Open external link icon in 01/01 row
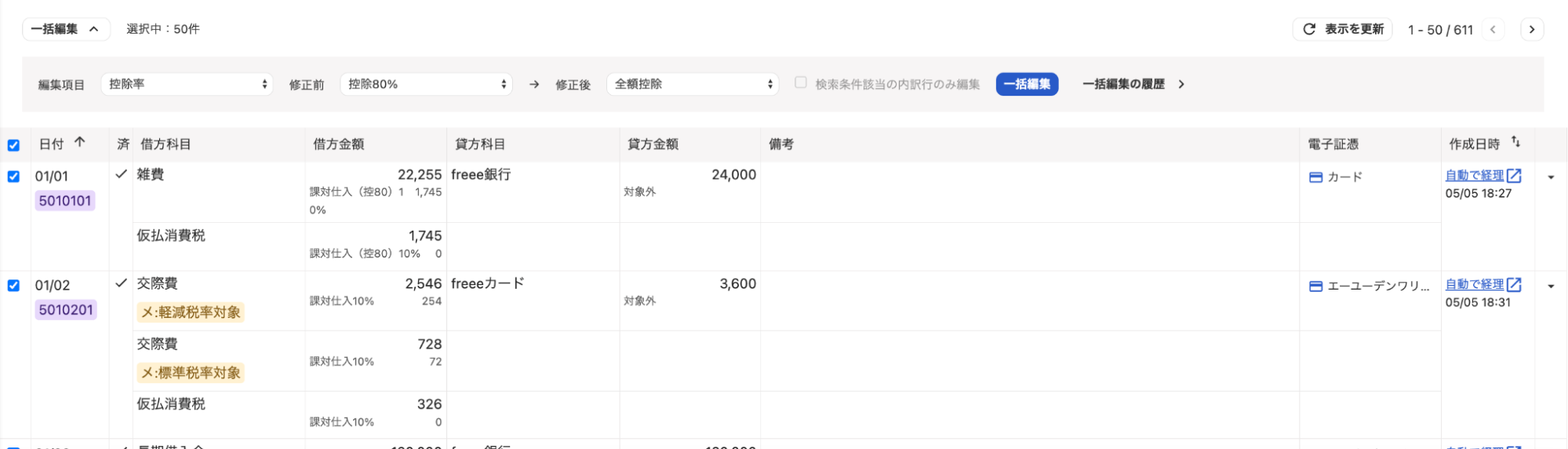This screenshot has height=449, width=1568. tap(1514, 176)
